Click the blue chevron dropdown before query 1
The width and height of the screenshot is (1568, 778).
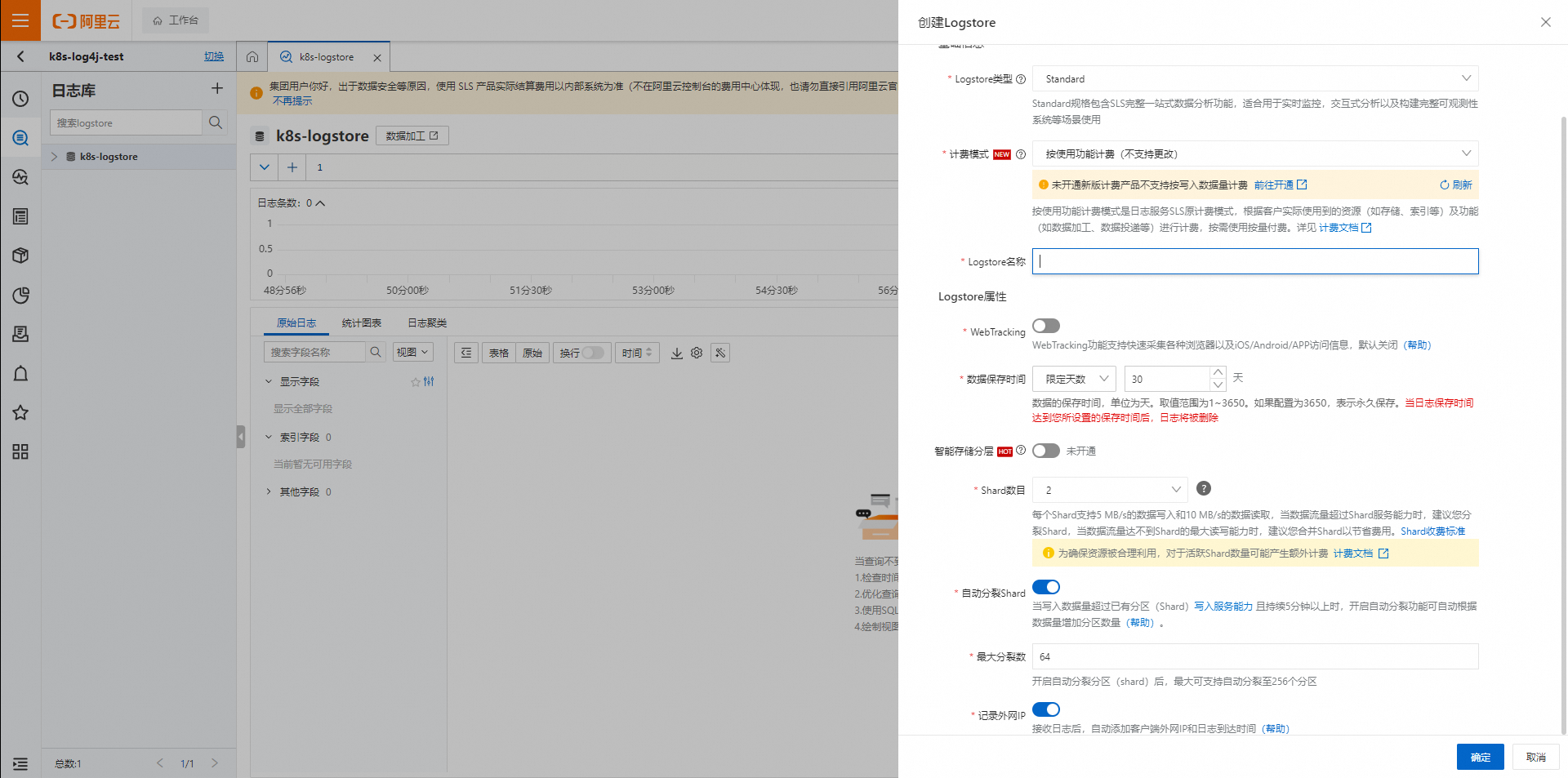(264, 167)
